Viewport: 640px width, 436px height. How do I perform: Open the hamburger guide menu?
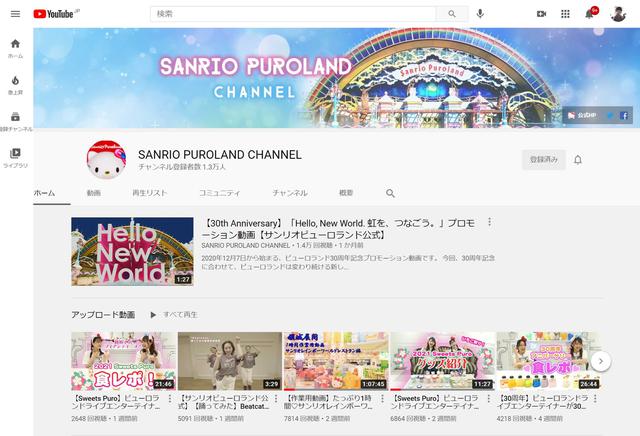(x=15, y=14)
